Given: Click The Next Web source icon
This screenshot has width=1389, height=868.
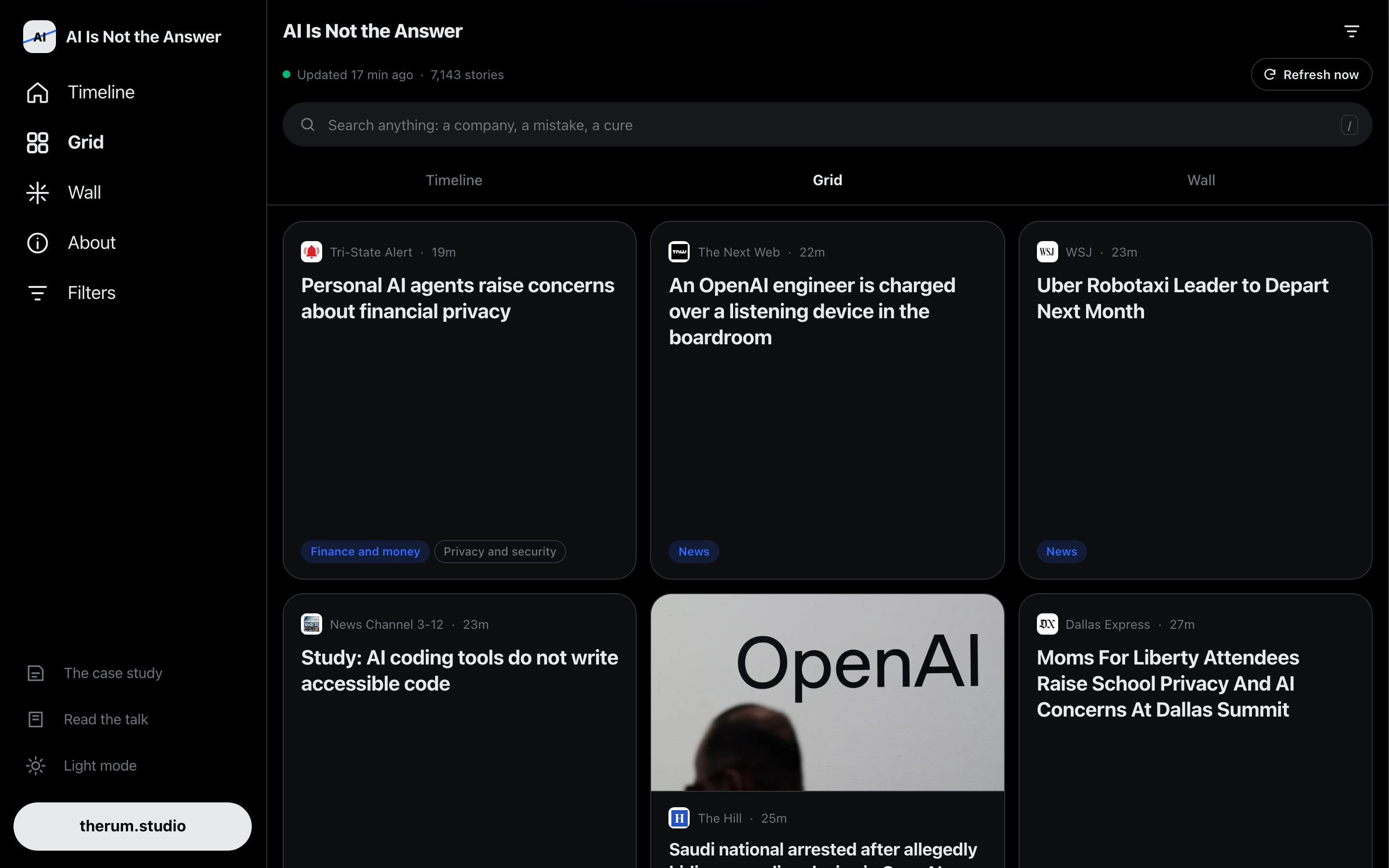Looking at the screenshot, I should click(x=679, y=252).
